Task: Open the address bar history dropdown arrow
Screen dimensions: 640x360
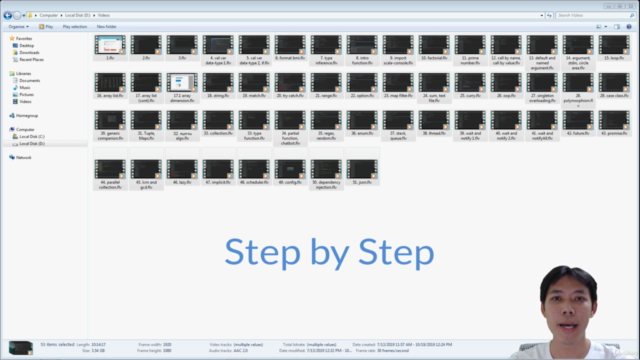Action: click(x=542, y=16)
